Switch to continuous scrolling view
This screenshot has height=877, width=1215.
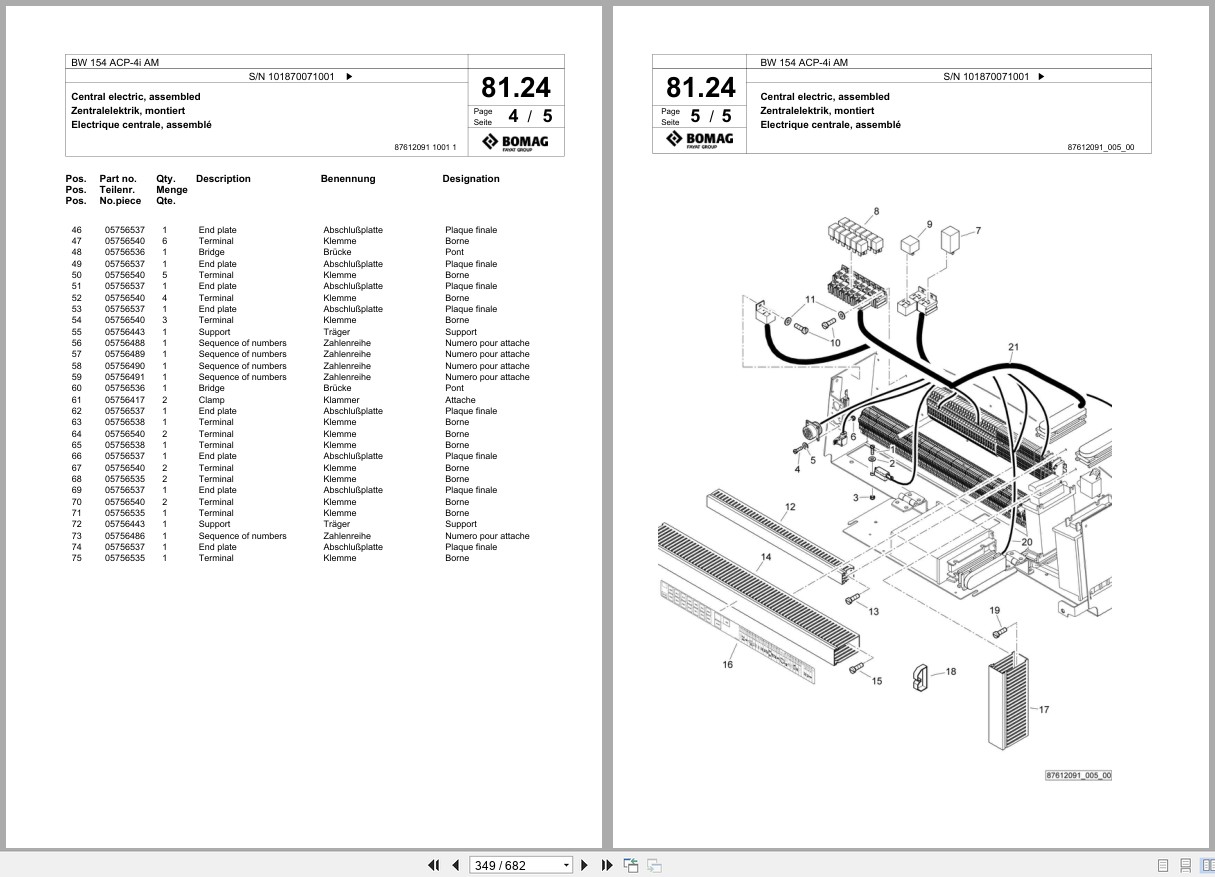pyautogui.click(x=1185, y=865)
